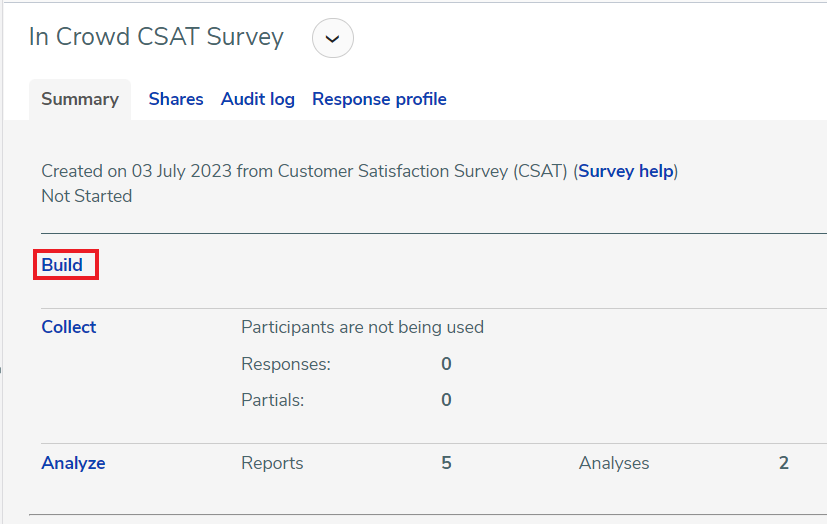Open the survey title dropdown chevron
The height and width of the screenshot is (524, 827).
tap(333, 39)
